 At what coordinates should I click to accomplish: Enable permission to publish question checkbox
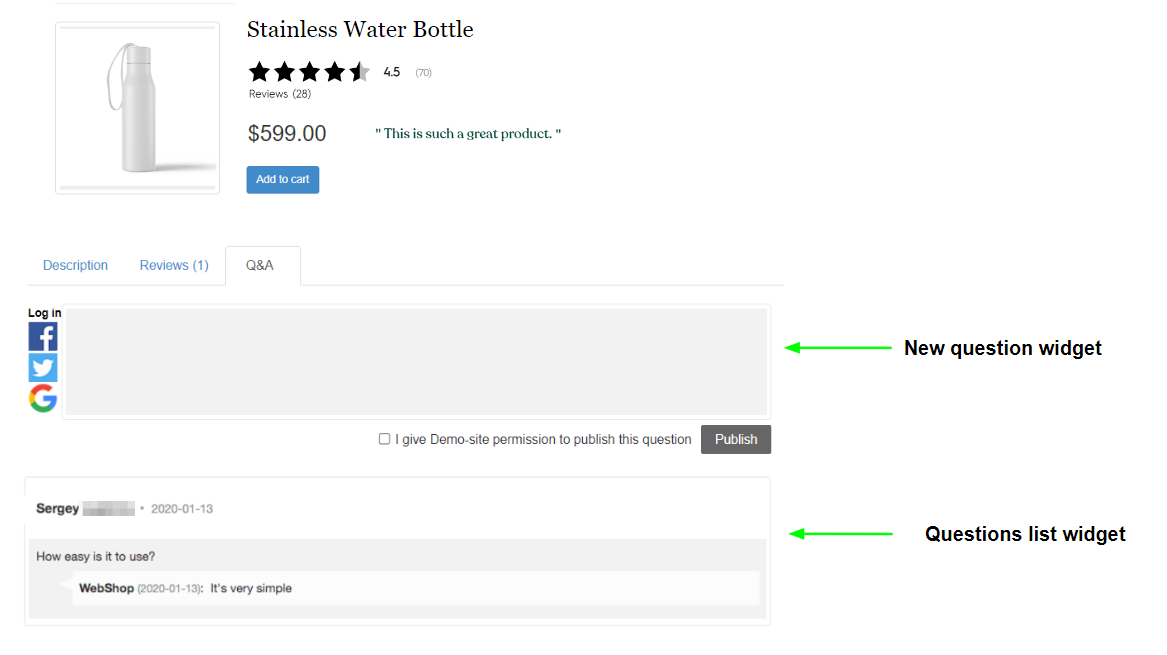pyautogui.click(x=384, y=439)
